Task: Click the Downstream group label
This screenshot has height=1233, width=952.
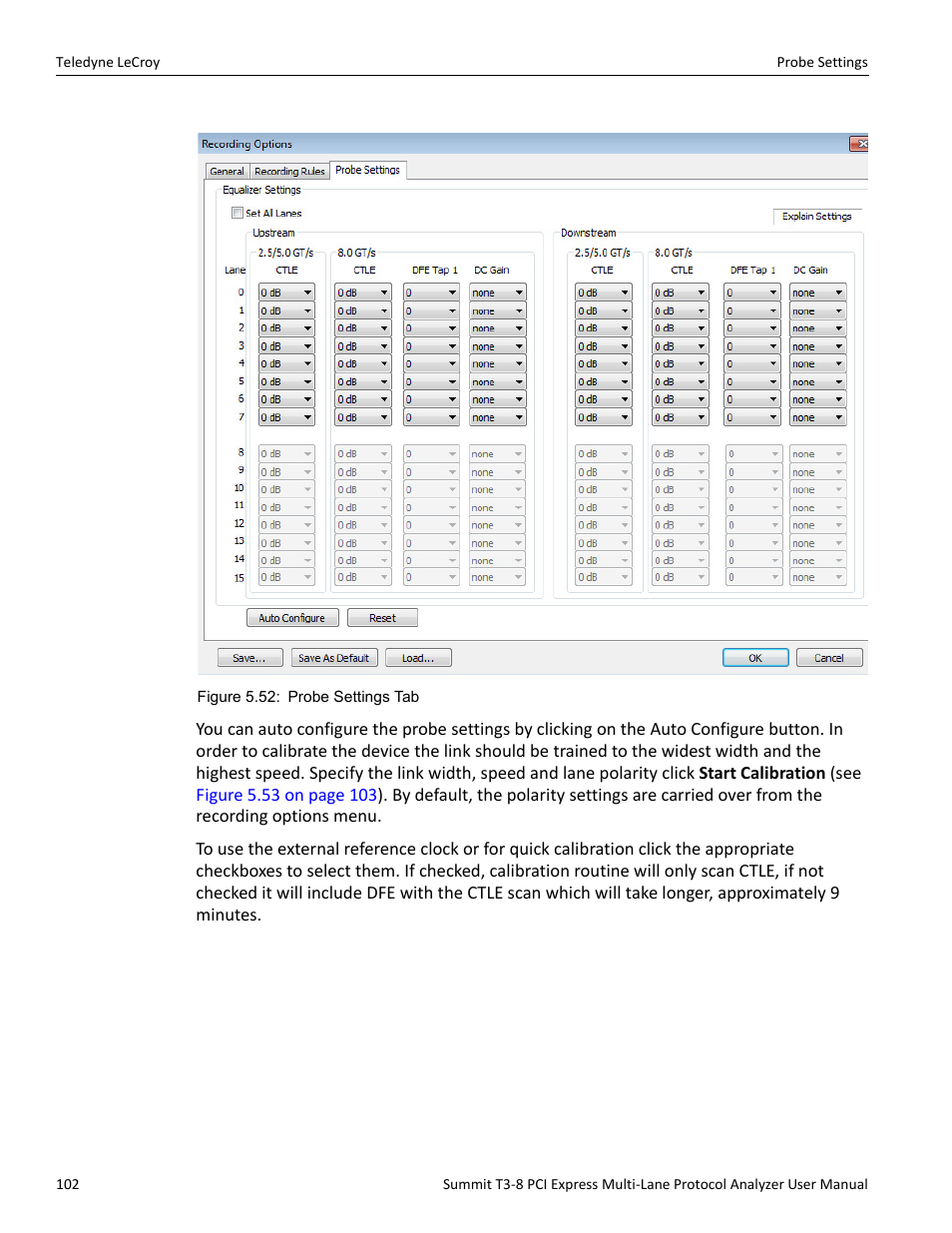Action: [x=589, y=233]
